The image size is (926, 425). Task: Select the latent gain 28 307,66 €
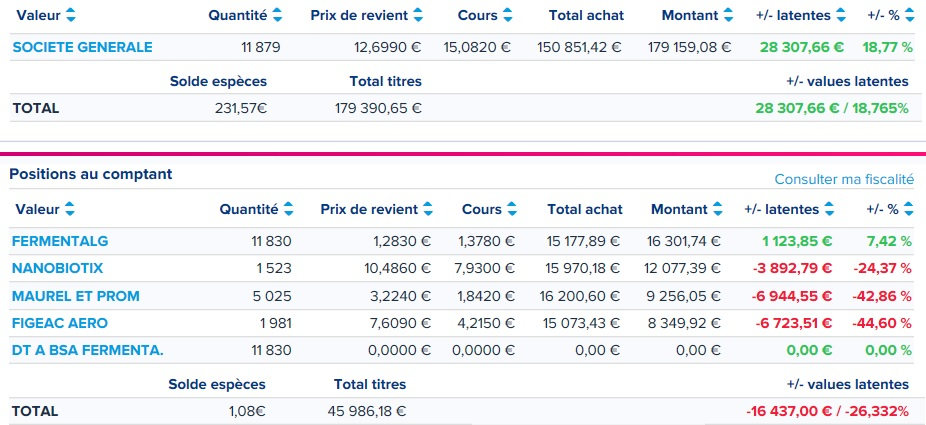click(x=802, y=47)
